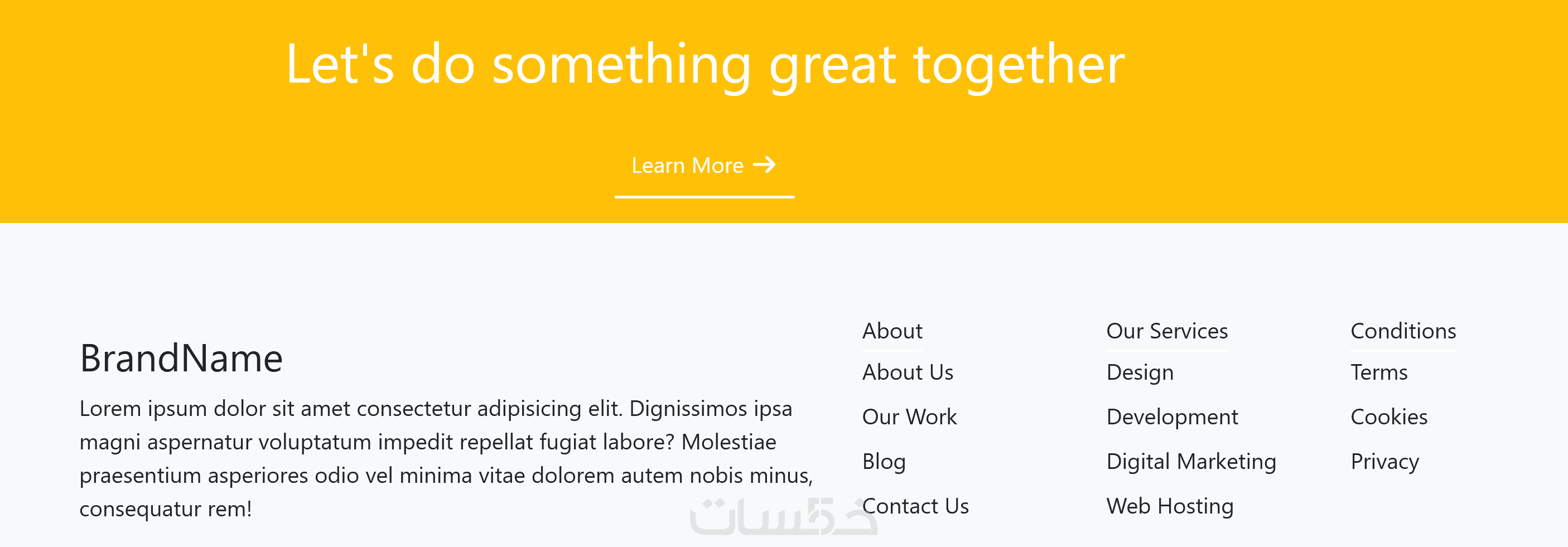The image size is (1568, 547).
Task: Click the Contact Us footer link
Action: pos(915,506)
